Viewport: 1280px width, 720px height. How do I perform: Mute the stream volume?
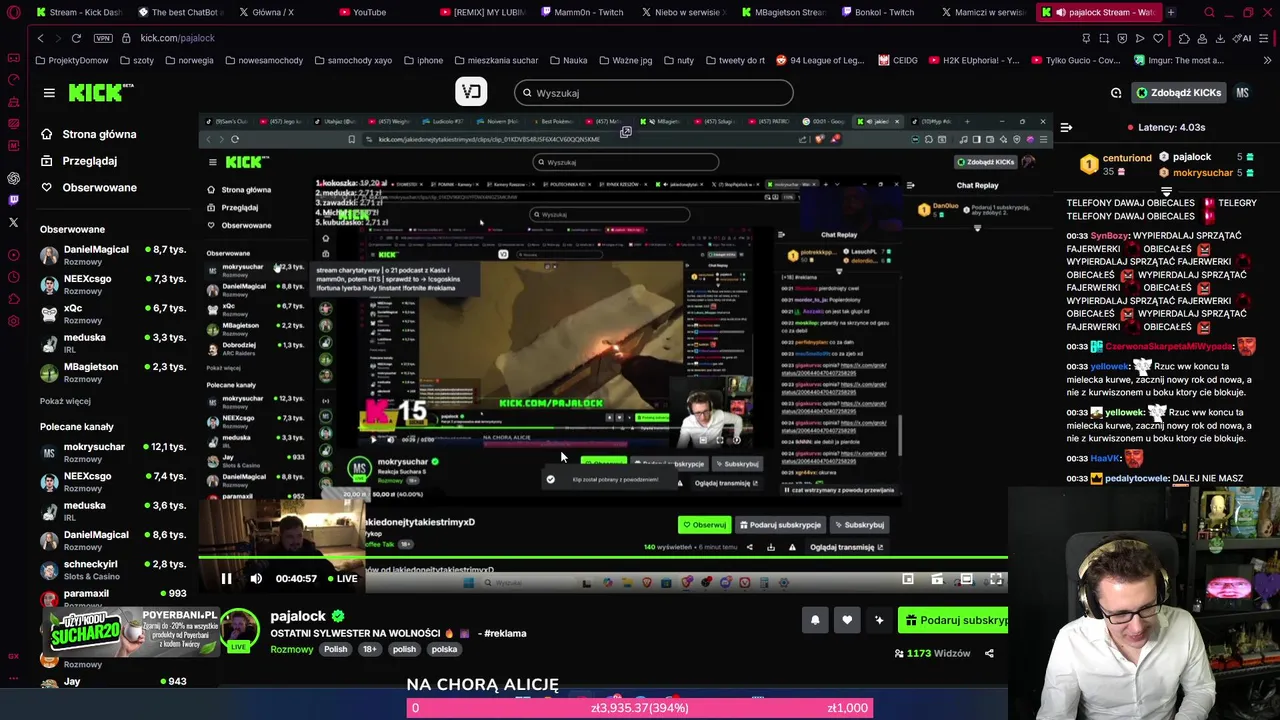256,579
